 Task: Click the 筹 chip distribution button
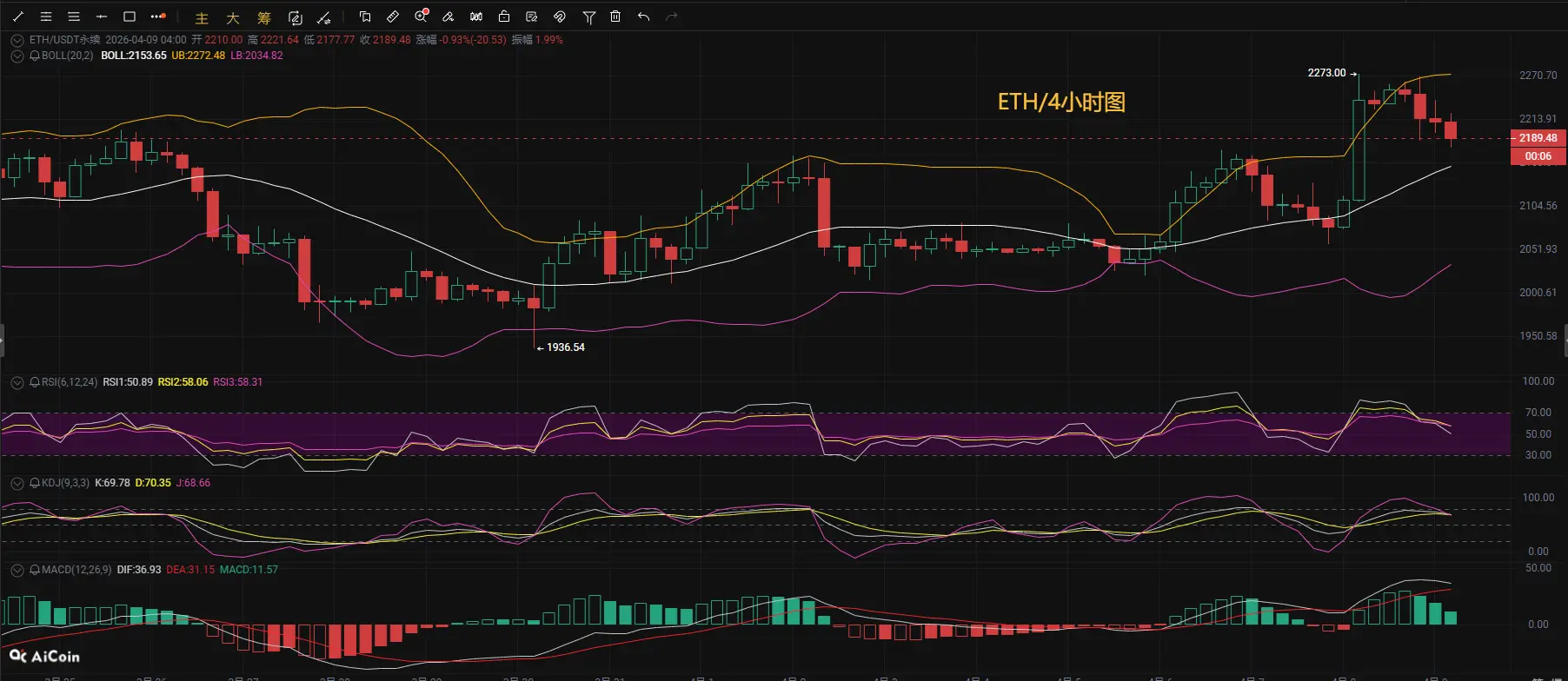tap(264, 17)
